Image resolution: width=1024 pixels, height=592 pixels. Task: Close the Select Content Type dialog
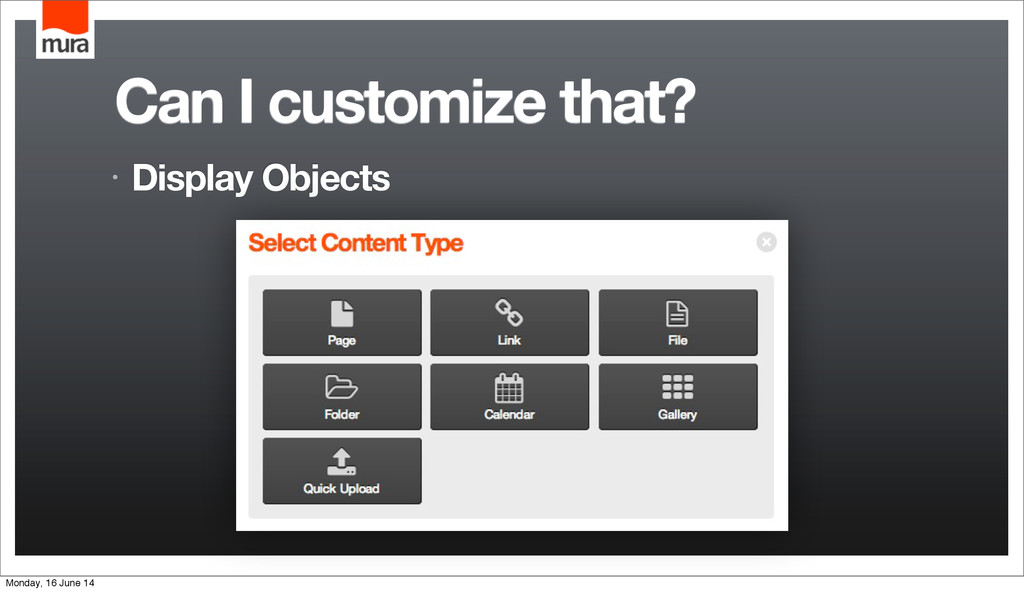[766, 242]
